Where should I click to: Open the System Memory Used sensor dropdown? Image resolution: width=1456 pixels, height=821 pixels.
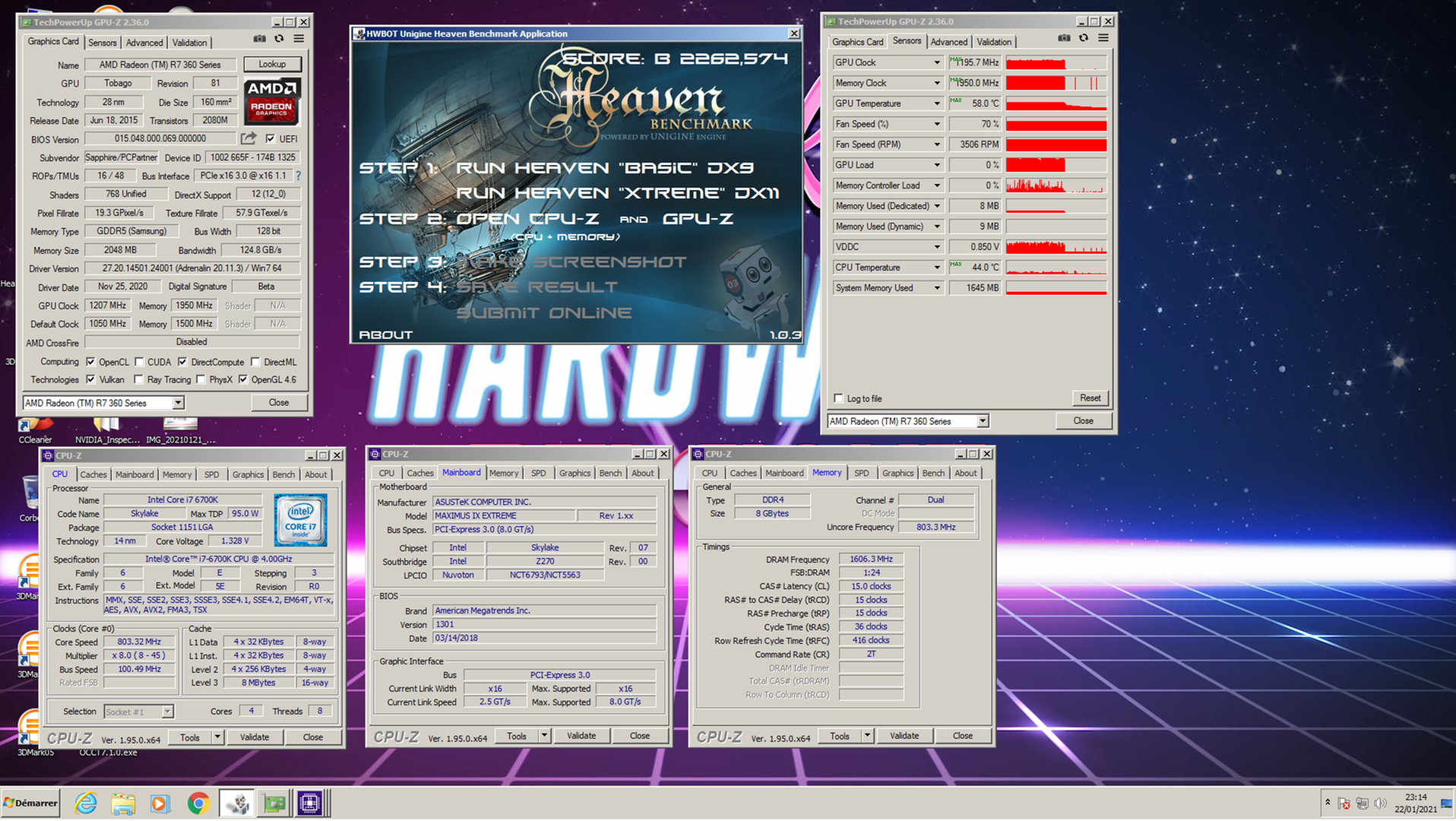tap(936, 288)
